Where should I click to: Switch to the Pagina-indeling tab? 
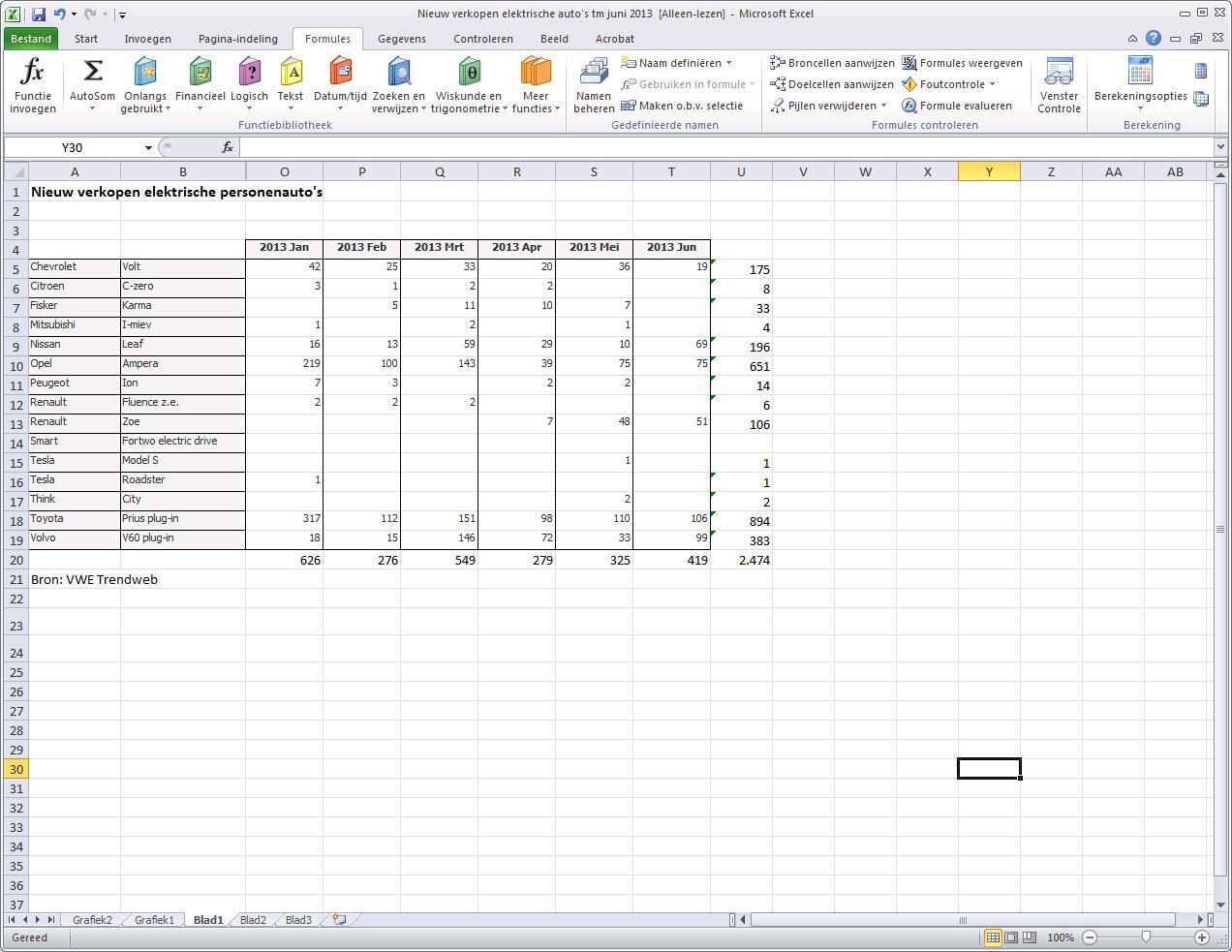[238, 39]
